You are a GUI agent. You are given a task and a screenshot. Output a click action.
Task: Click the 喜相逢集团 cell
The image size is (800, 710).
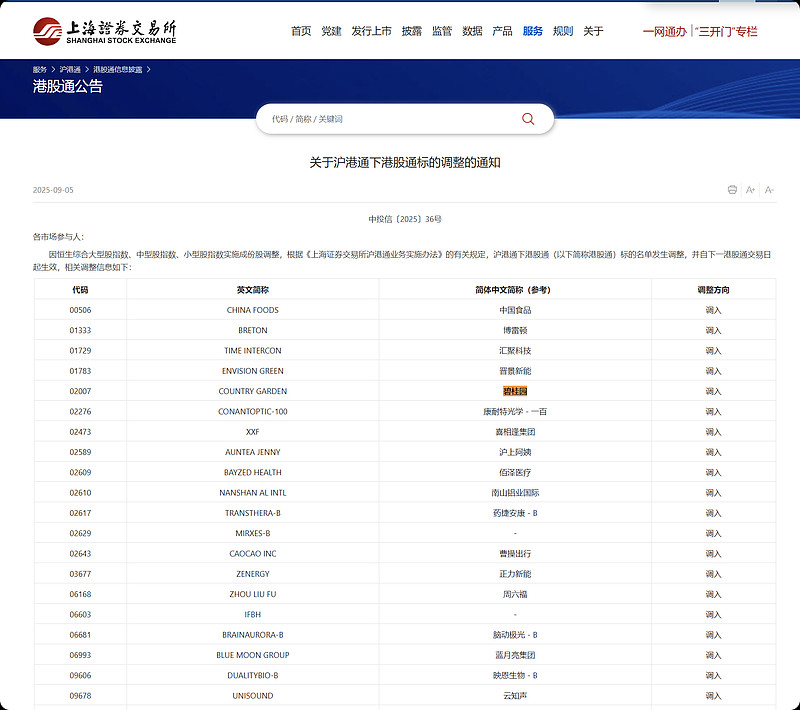pyautogui.click(x=515, y=432)
